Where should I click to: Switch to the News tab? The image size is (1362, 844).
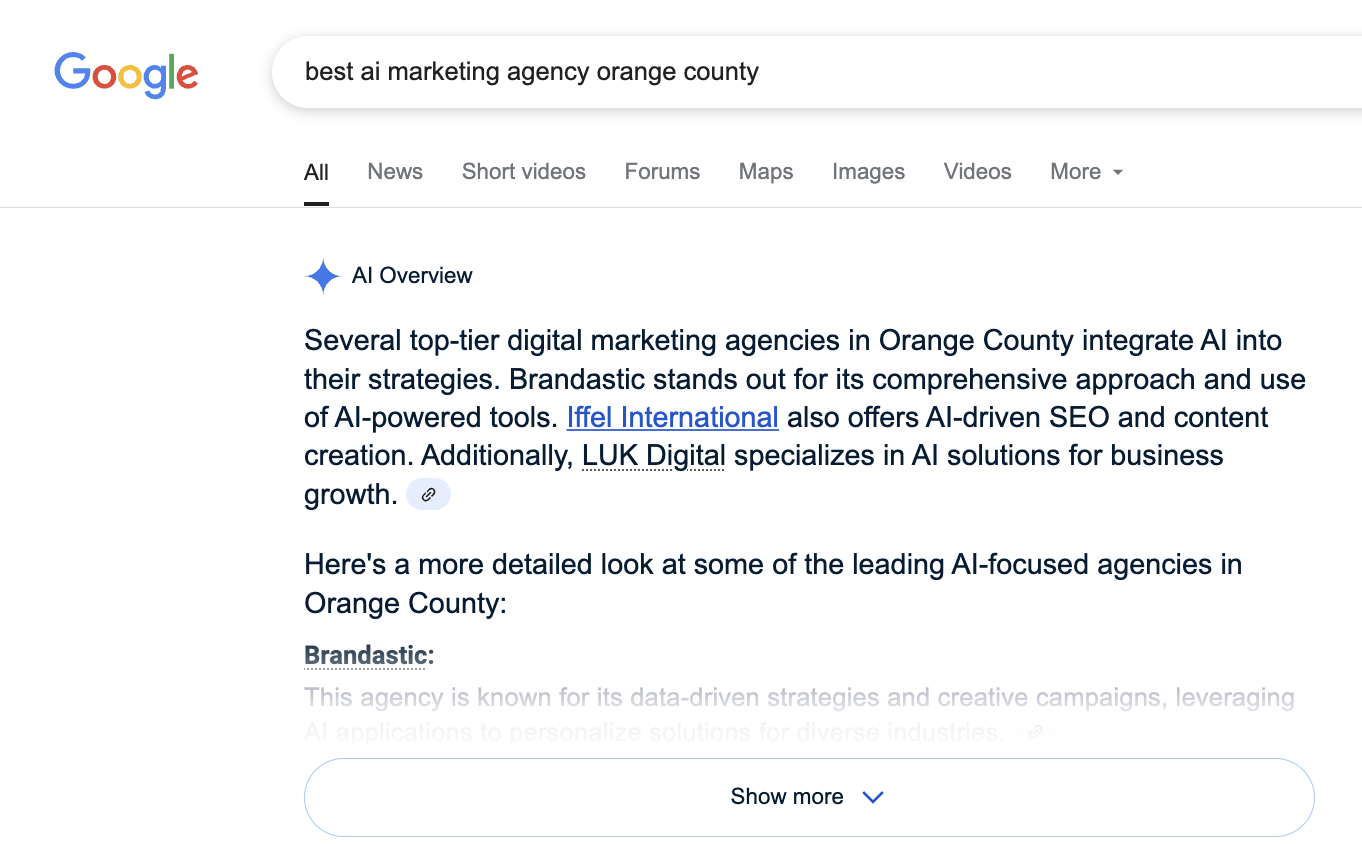[x=395, y=172]
